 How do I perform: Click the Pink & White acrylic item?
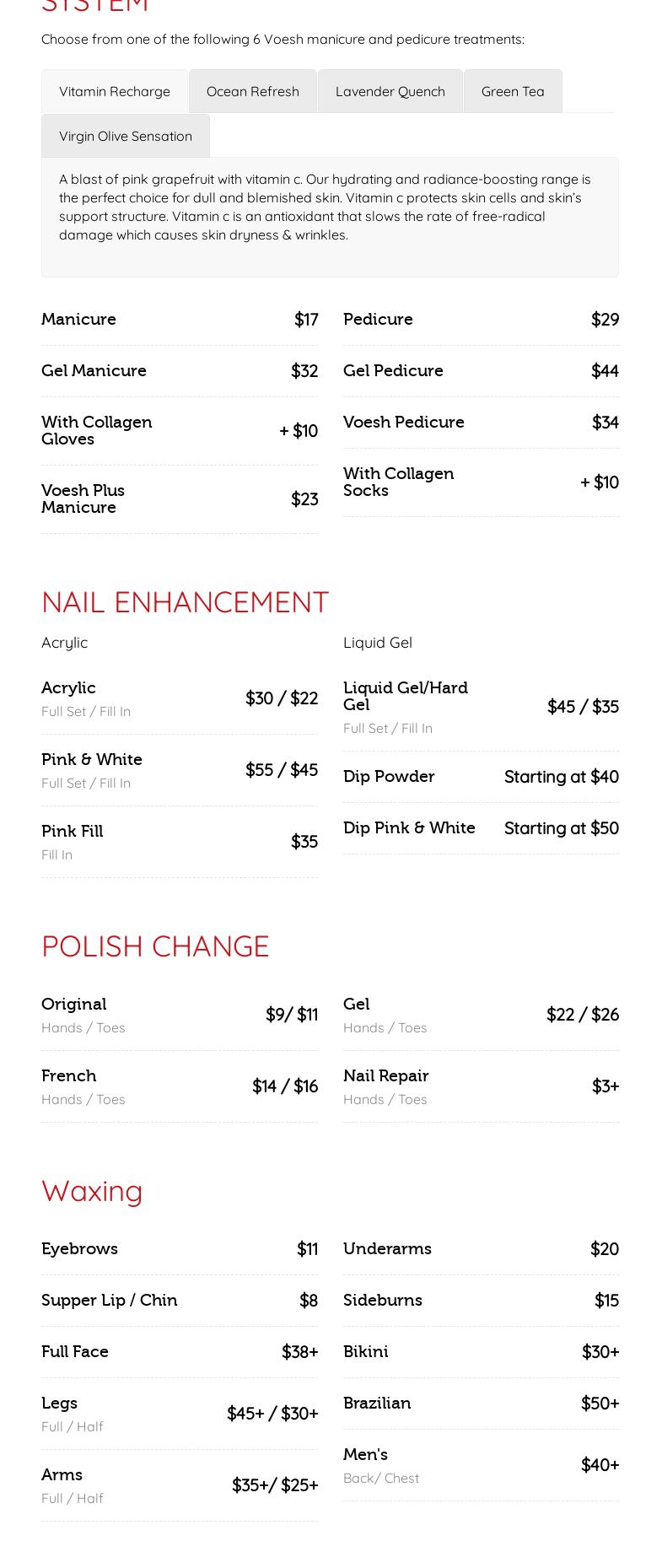click(x=92, y=759)
